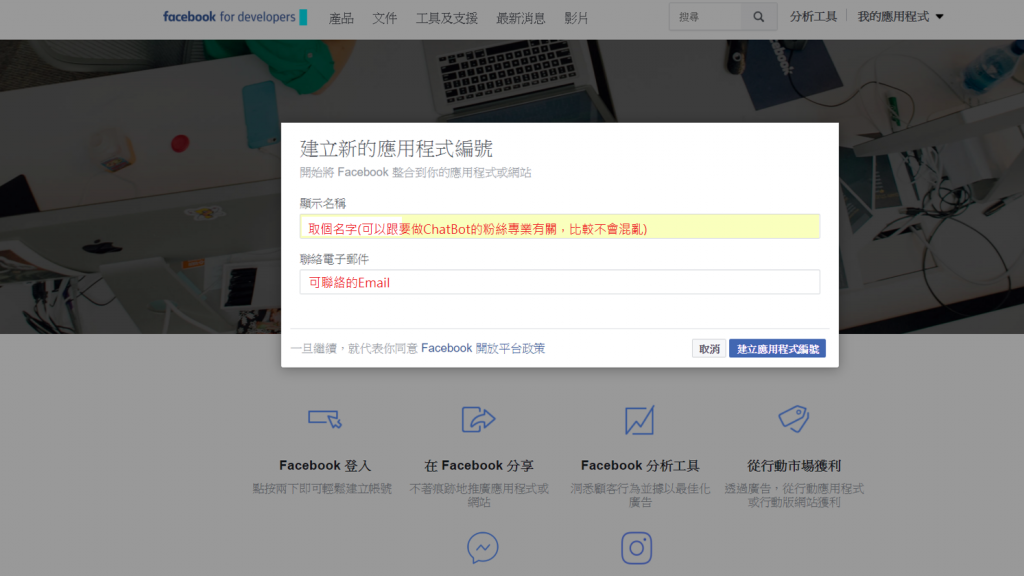
Task: Open the Facebook 開放平台政策 link
Action: (x=483, y=348)
